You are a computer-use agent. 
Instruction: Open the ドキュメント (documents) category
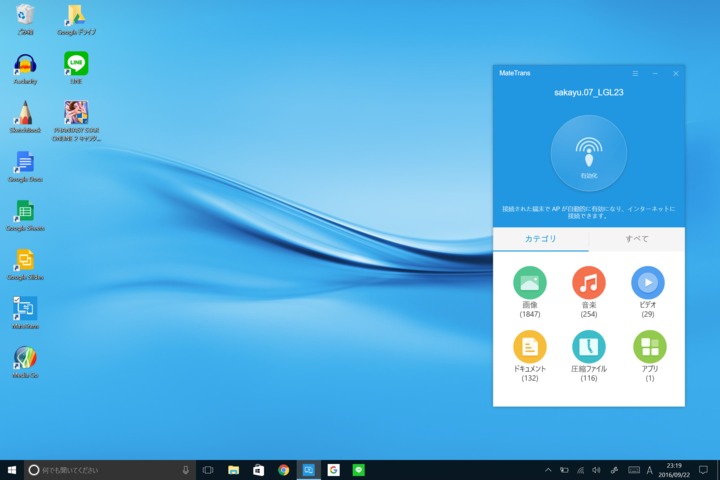point(529,347)
